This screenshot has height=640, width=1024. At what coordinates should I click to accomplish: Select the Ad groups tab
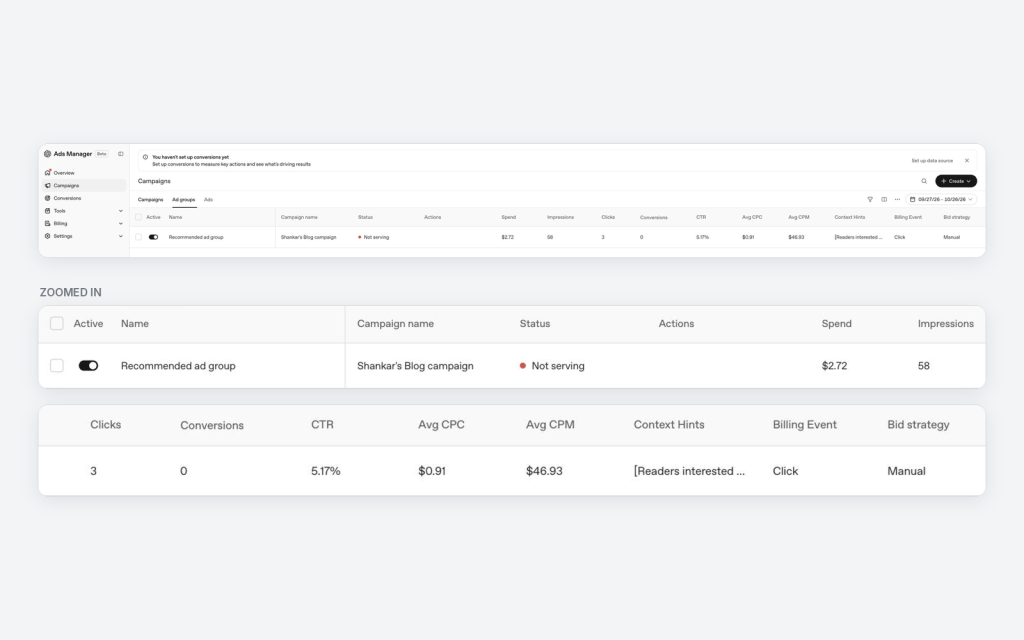tap(184, 200)
